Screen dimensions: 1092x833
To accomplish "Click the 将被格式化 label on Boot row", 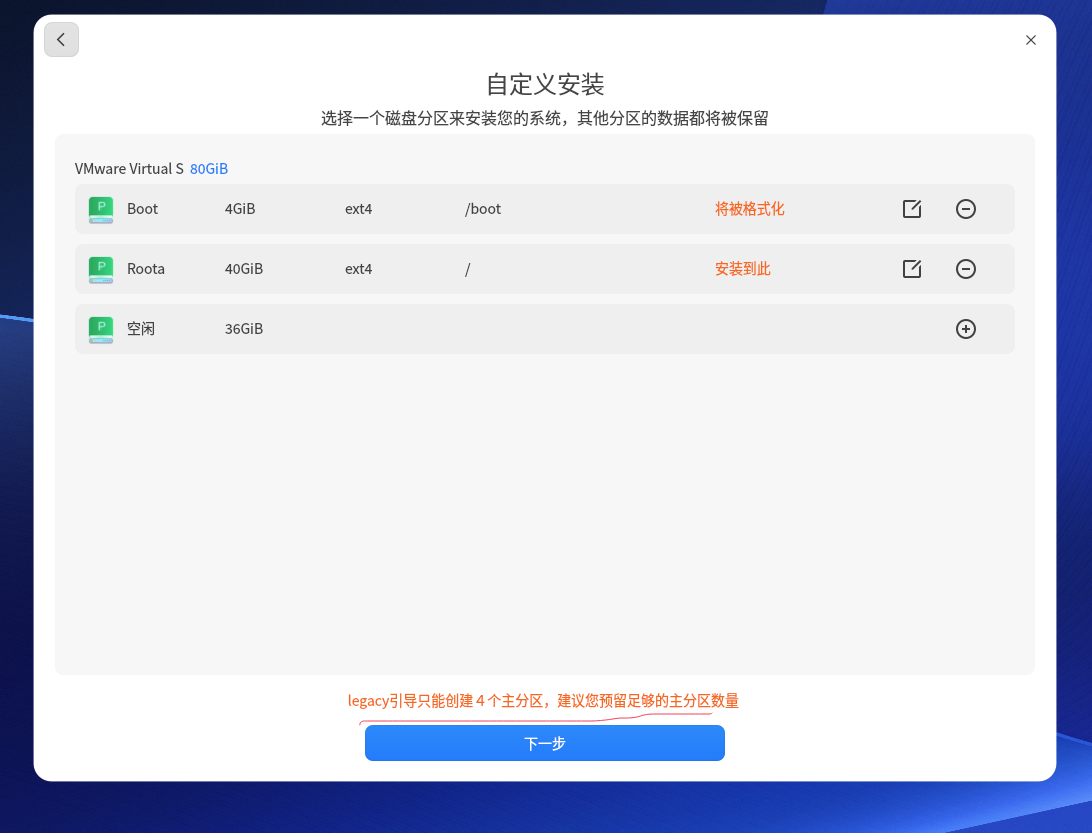I will [x=750, y=209].
